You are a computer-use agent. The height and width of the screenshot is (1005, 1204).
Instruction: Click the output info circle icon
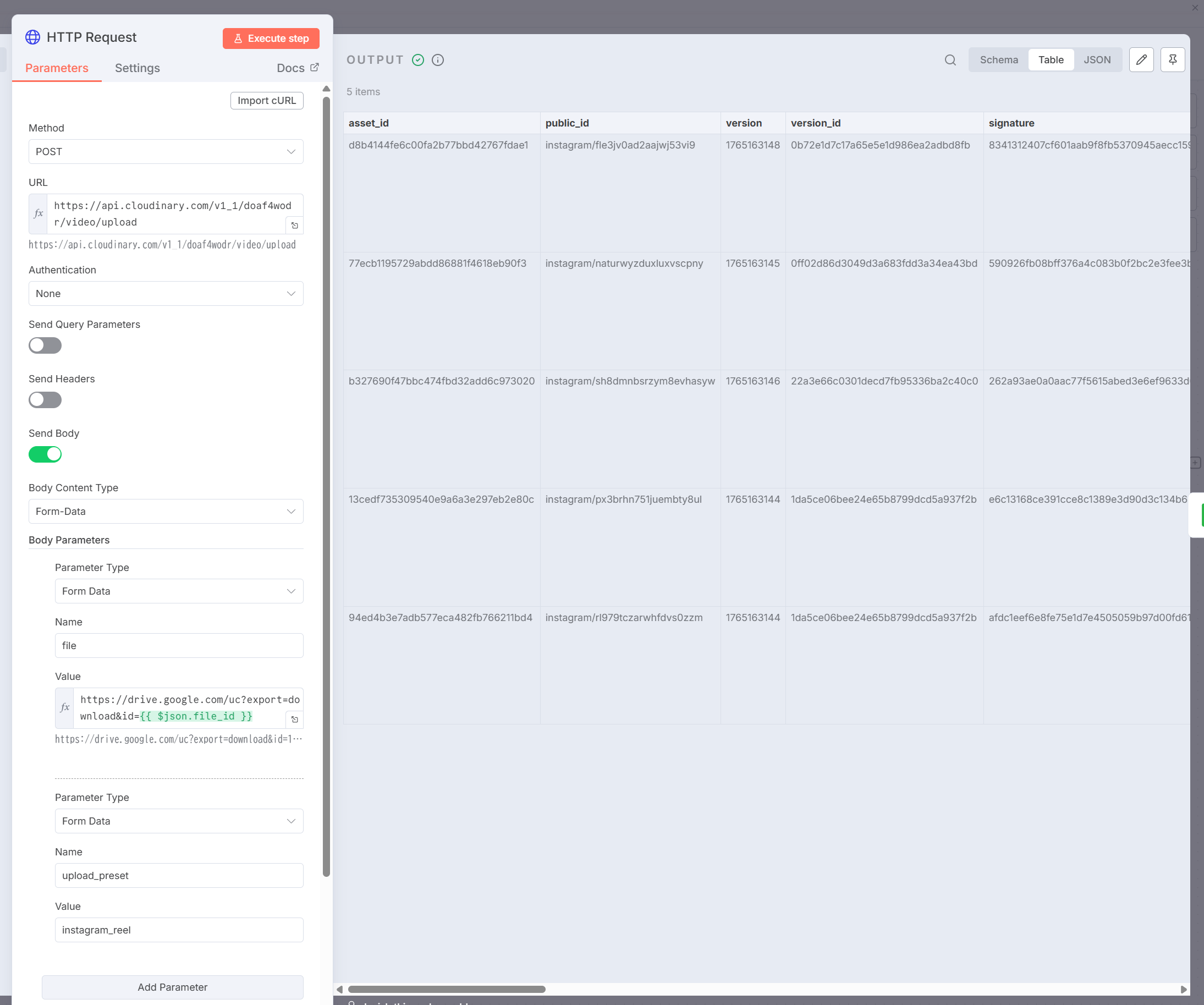437,59
